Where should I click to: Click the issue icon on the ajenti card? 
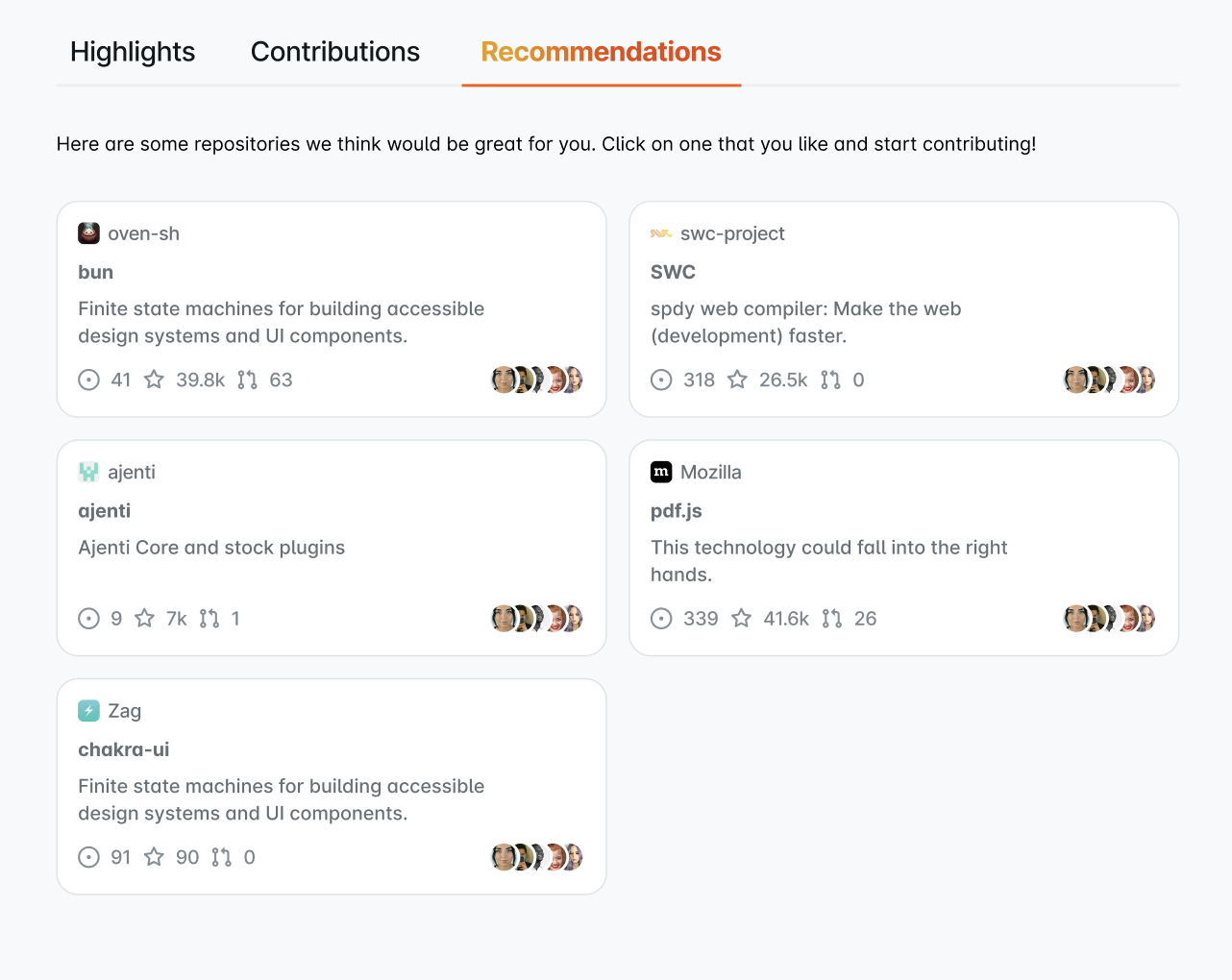point(88,618)
